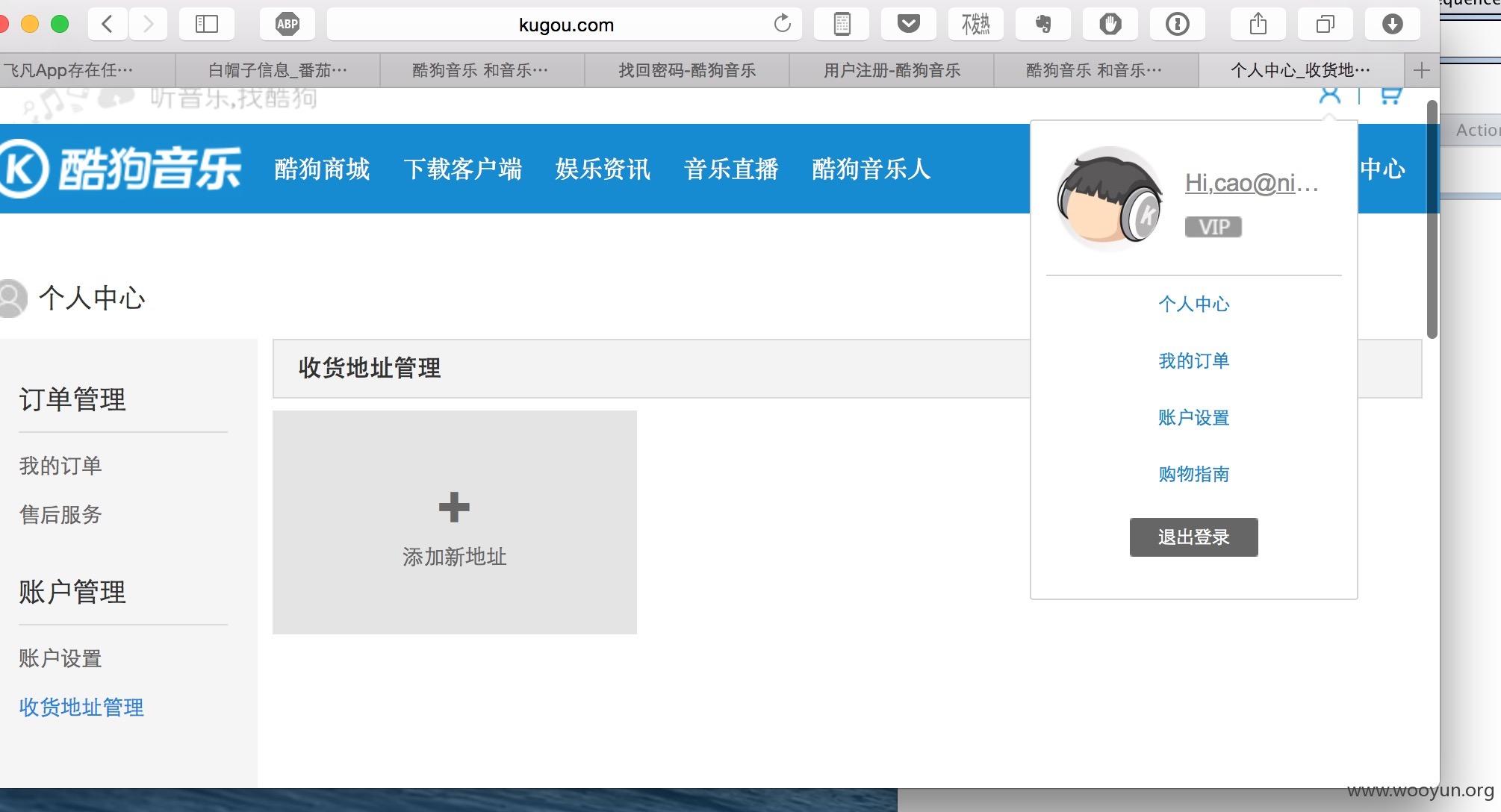This screenshot has height=812, width=1501.
Task: Switch to the 用户注册-酷狗音乐 tab
Action: [x=892, y=70]
